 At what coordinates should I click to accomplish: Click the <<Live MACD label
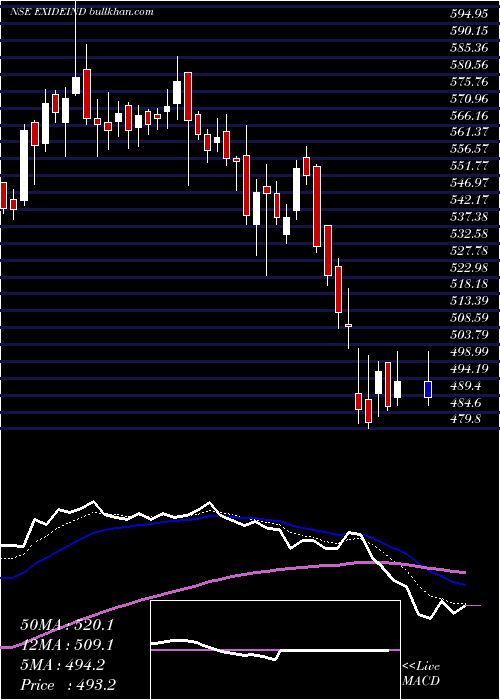[x=421, y=674]
